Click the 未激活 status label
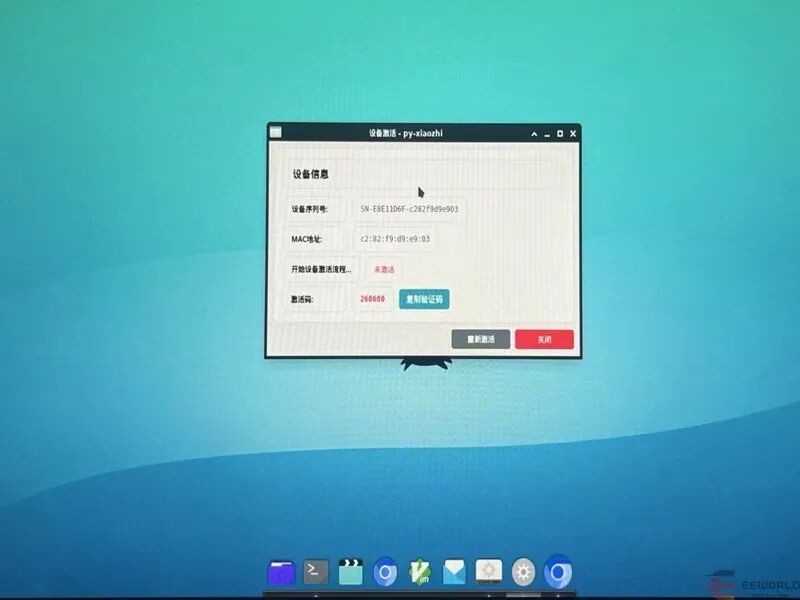This screenshot has width=800, height=600. point(384,269)
